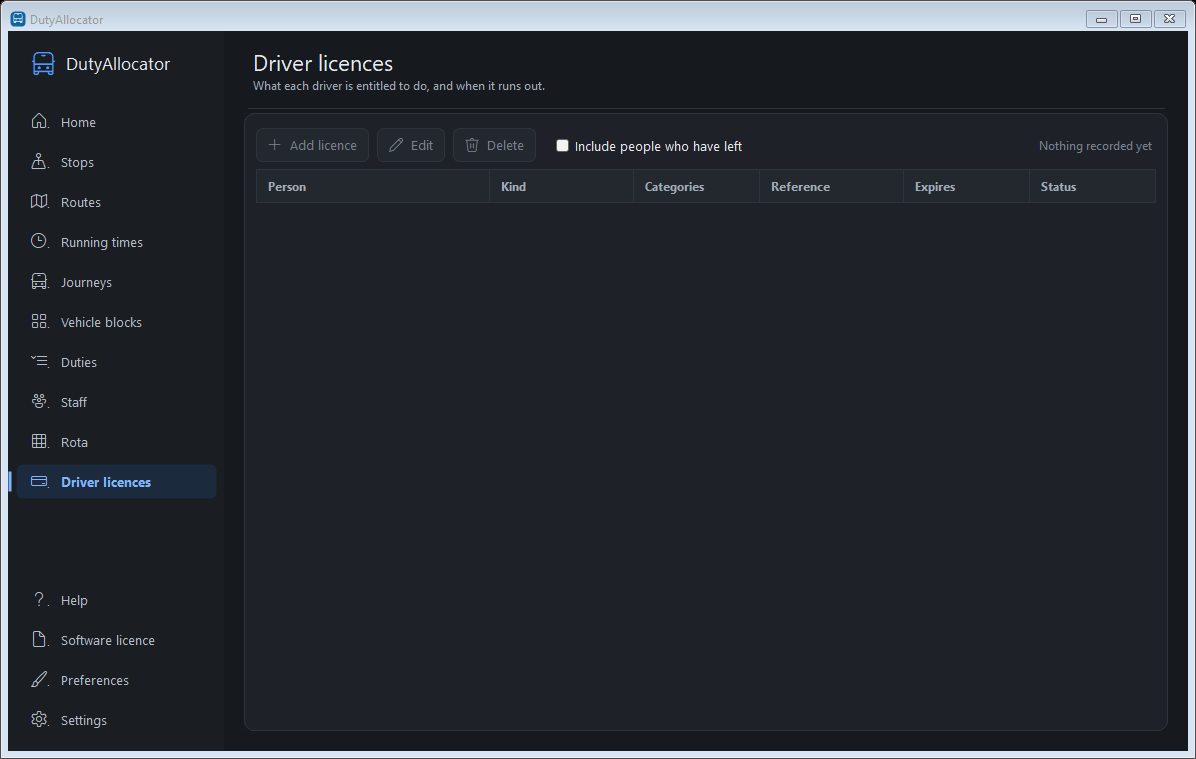
Task: Open the Help page
Action: click(116, 600)
